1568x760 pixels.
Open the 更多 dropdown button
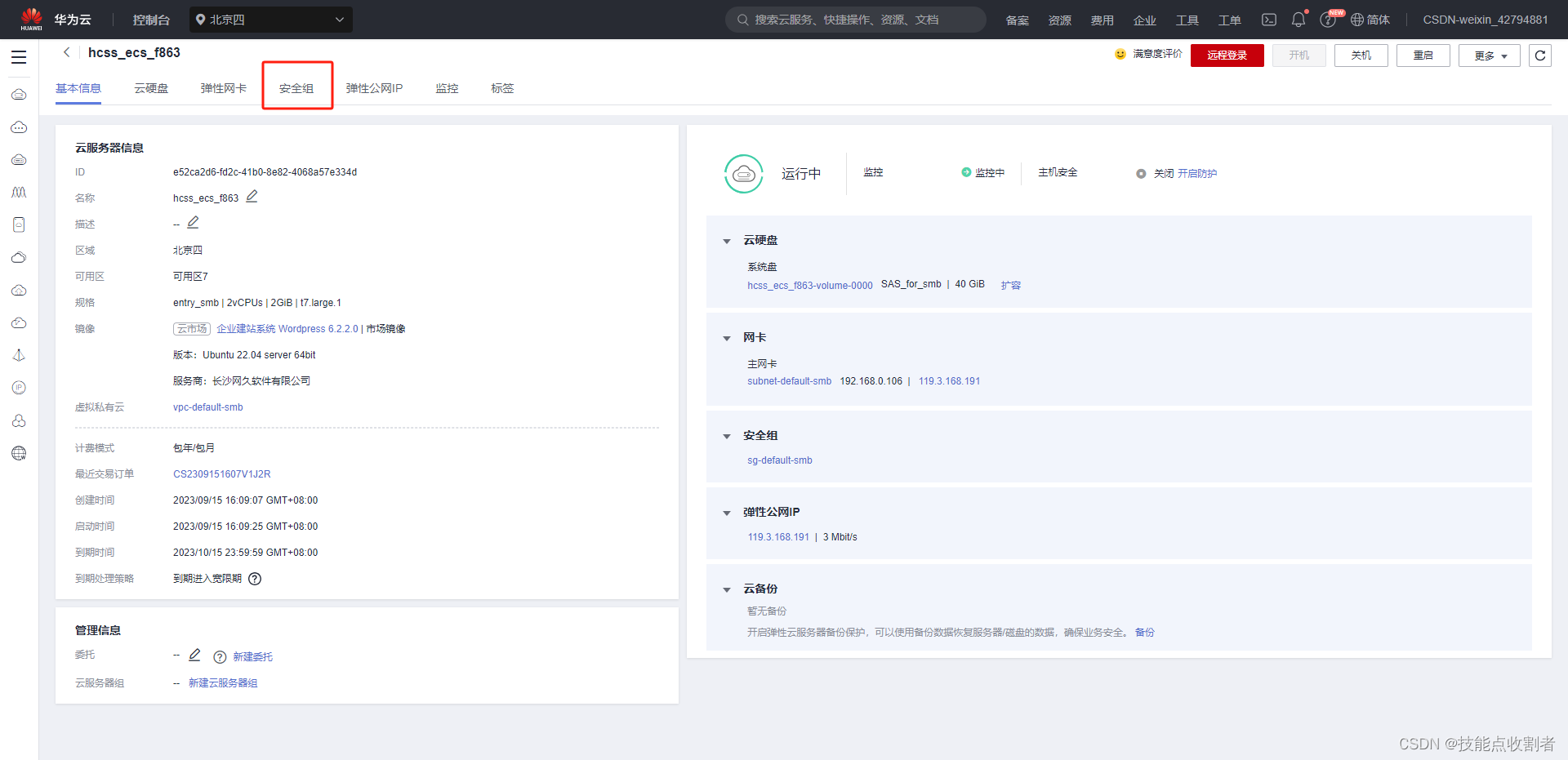click(x=1490, y=56)
